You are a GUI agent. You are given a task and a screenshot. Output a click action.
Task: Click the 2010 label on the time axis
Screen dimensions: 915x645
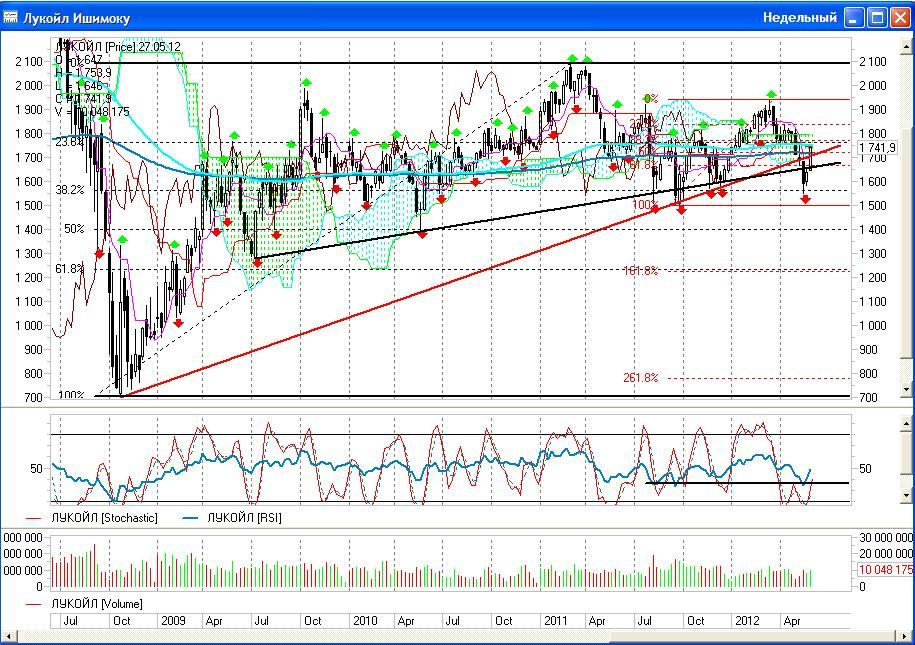pos(365,621)
